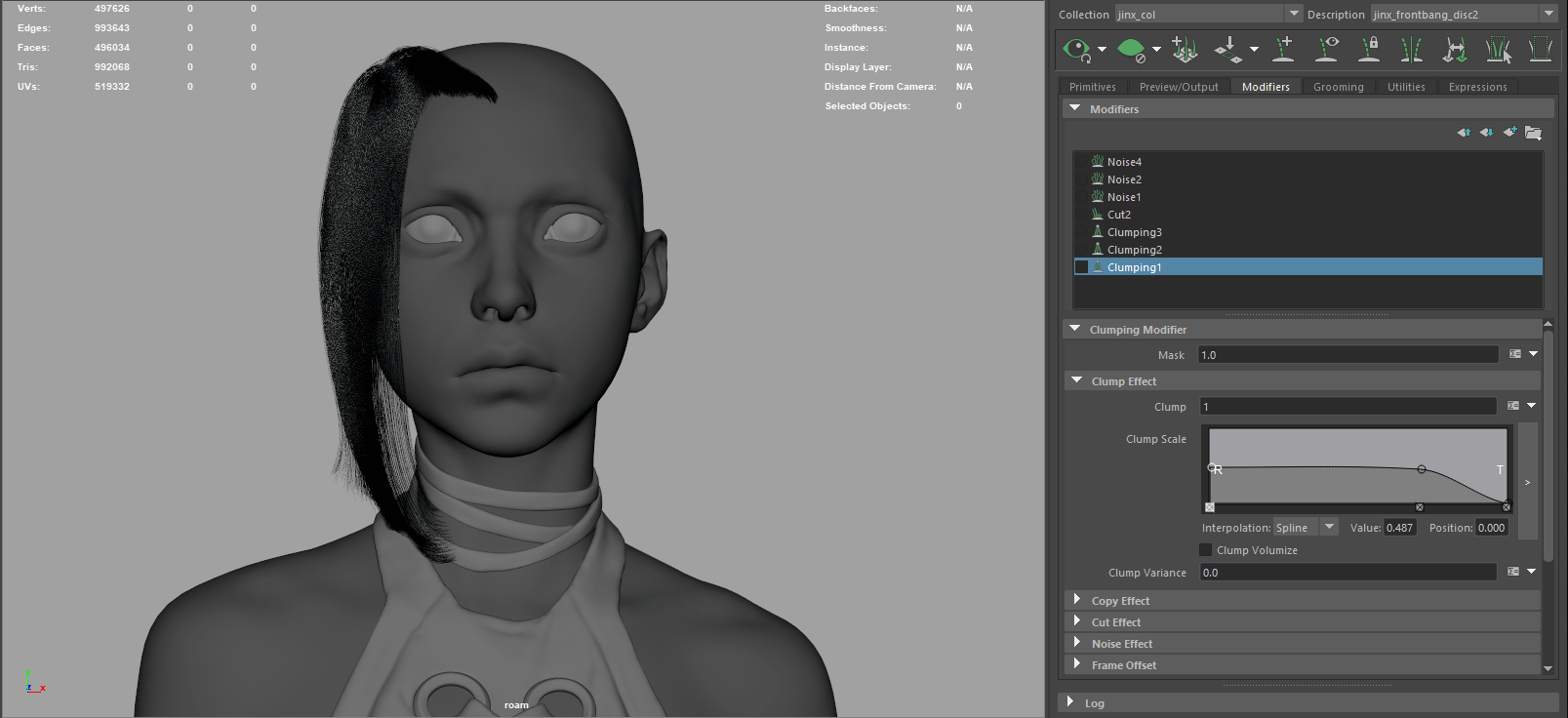Click the clear preview green eye icon

(x=1131, y=49)
